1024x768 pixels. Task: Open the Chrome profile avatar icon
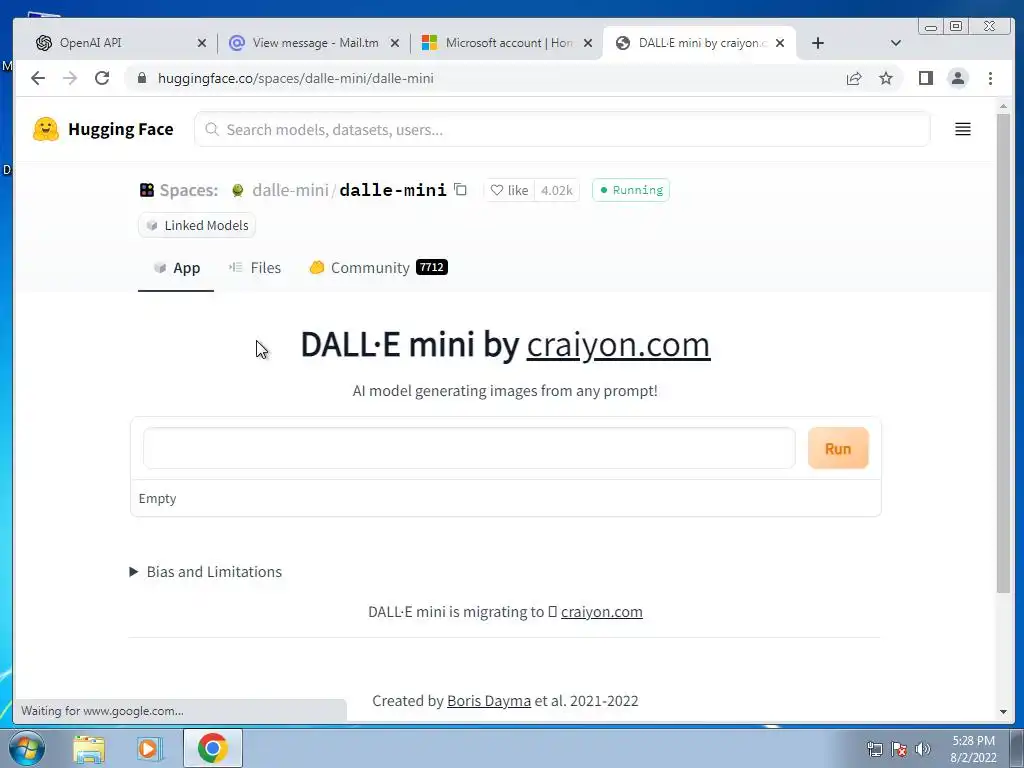(957, 78)
